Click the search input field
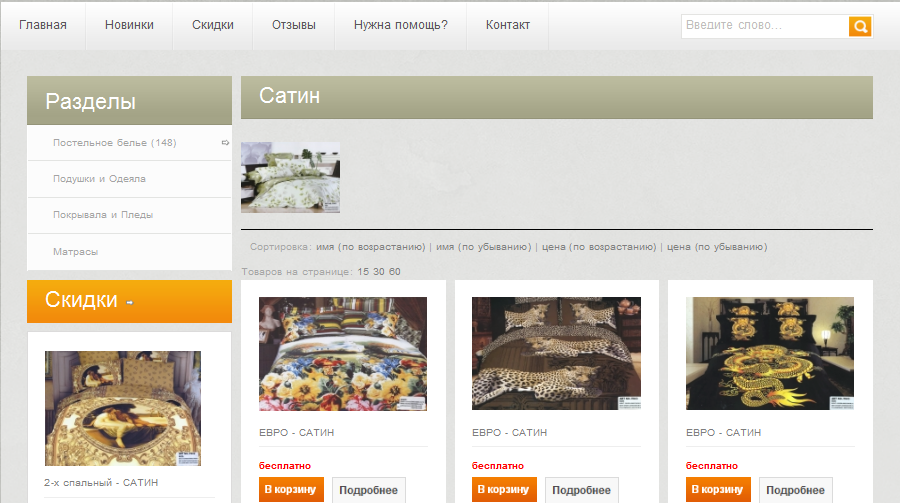The height and width of the screenshot is (503, 900). coord(764,26)
